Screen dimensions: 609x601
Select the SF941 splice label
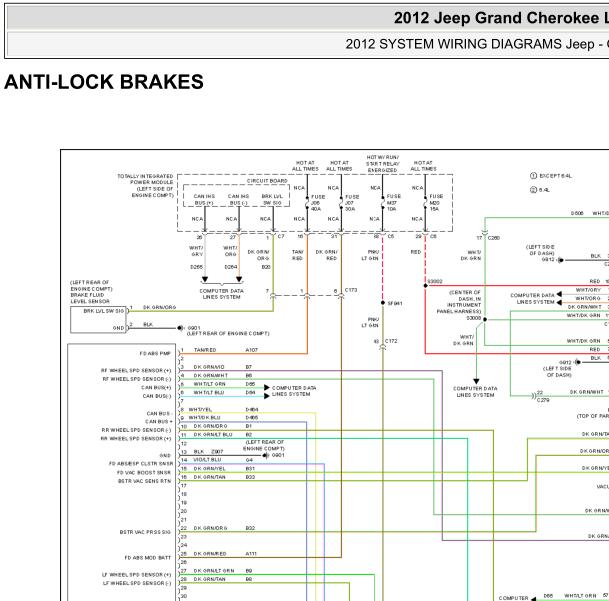tap(395, 303)
